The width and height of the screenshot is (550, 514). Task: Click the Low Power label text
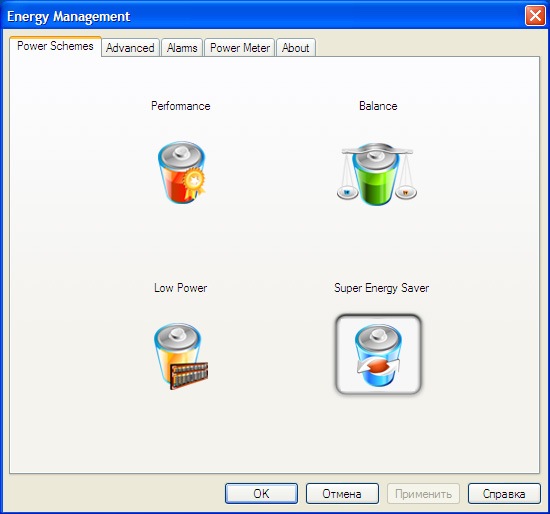click(181, 288)
